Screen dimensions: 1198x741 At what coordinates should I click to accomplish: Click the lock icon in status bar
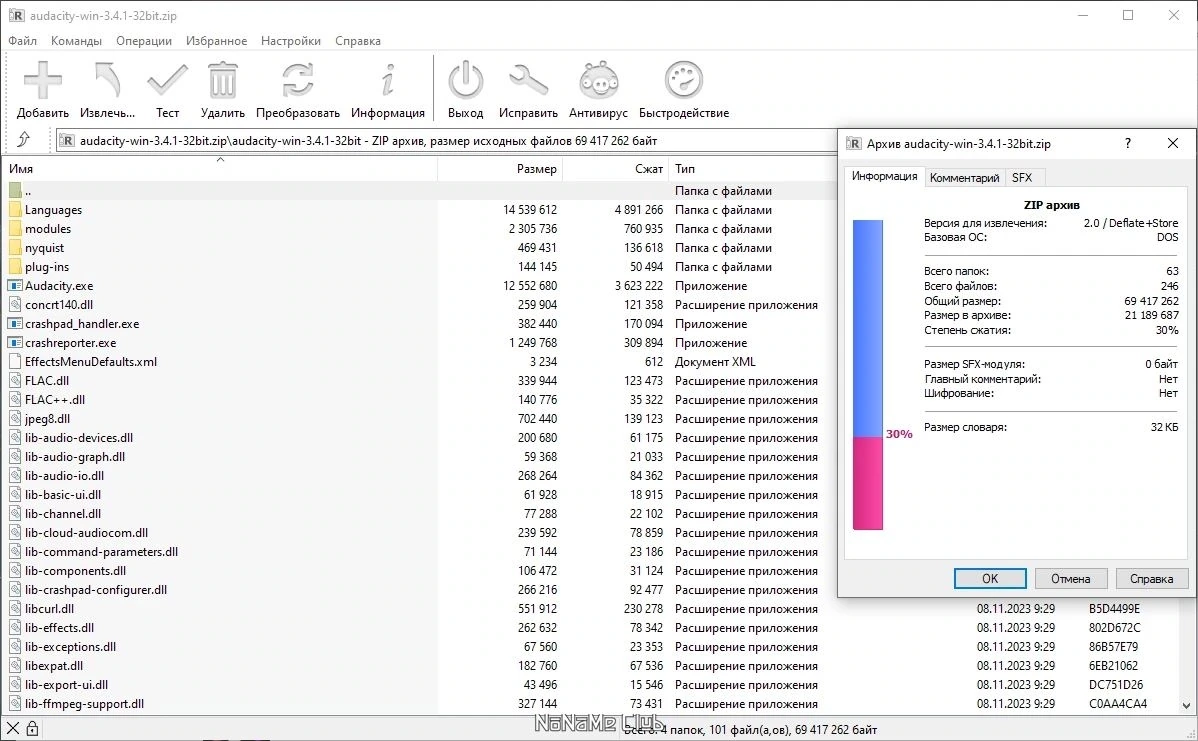coord(32,729)
